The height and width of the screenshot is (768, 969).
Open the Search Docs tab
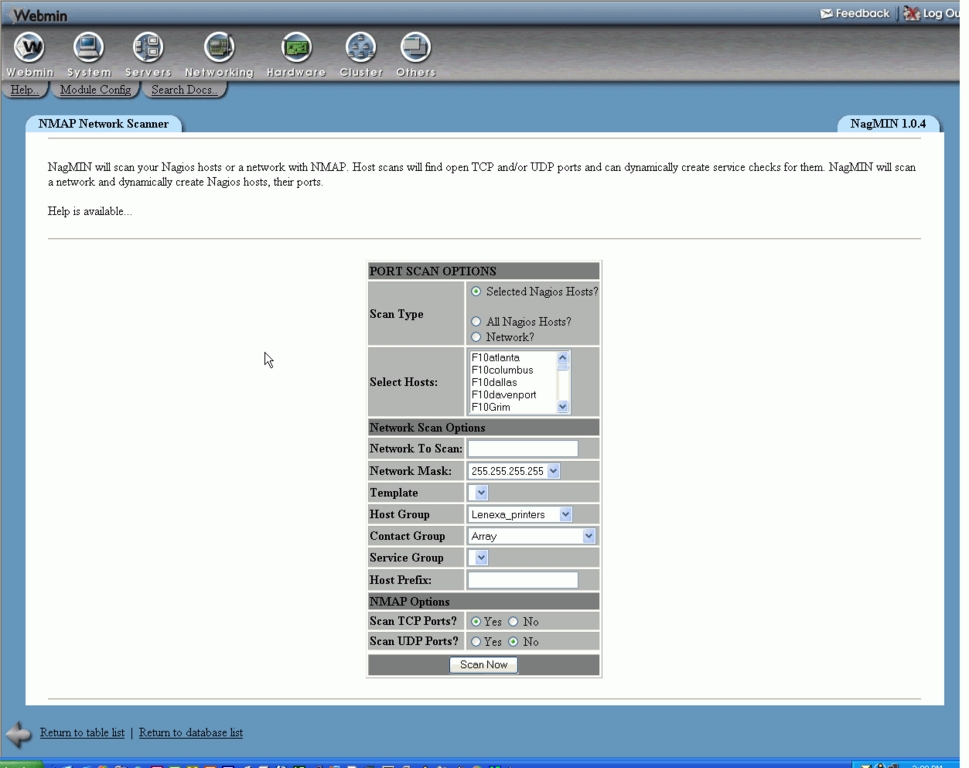[x=183, y=90]
